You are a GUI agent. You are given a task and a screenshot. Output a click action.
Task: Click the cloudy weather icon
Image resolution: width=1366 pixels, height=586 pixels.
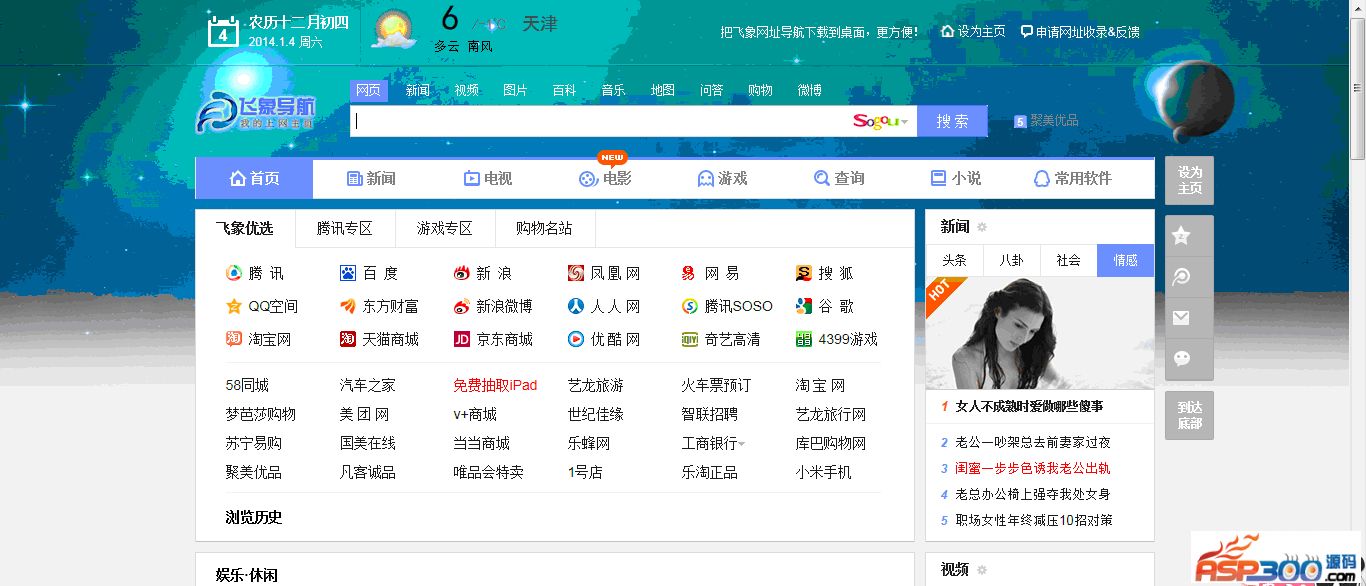394,30
